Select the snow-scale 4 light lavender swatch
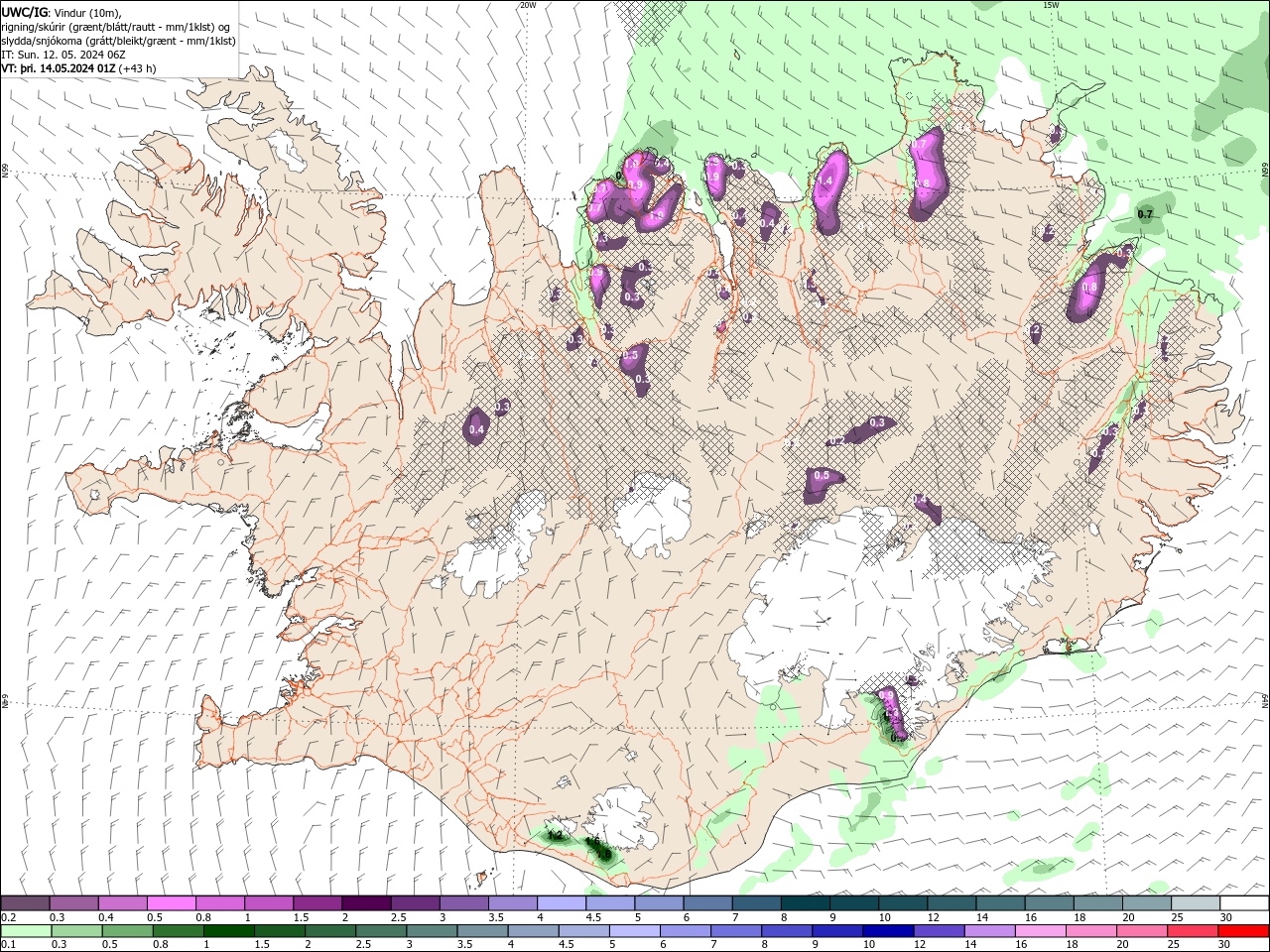Screen dimensions: 1270x952 click(560, 903)
